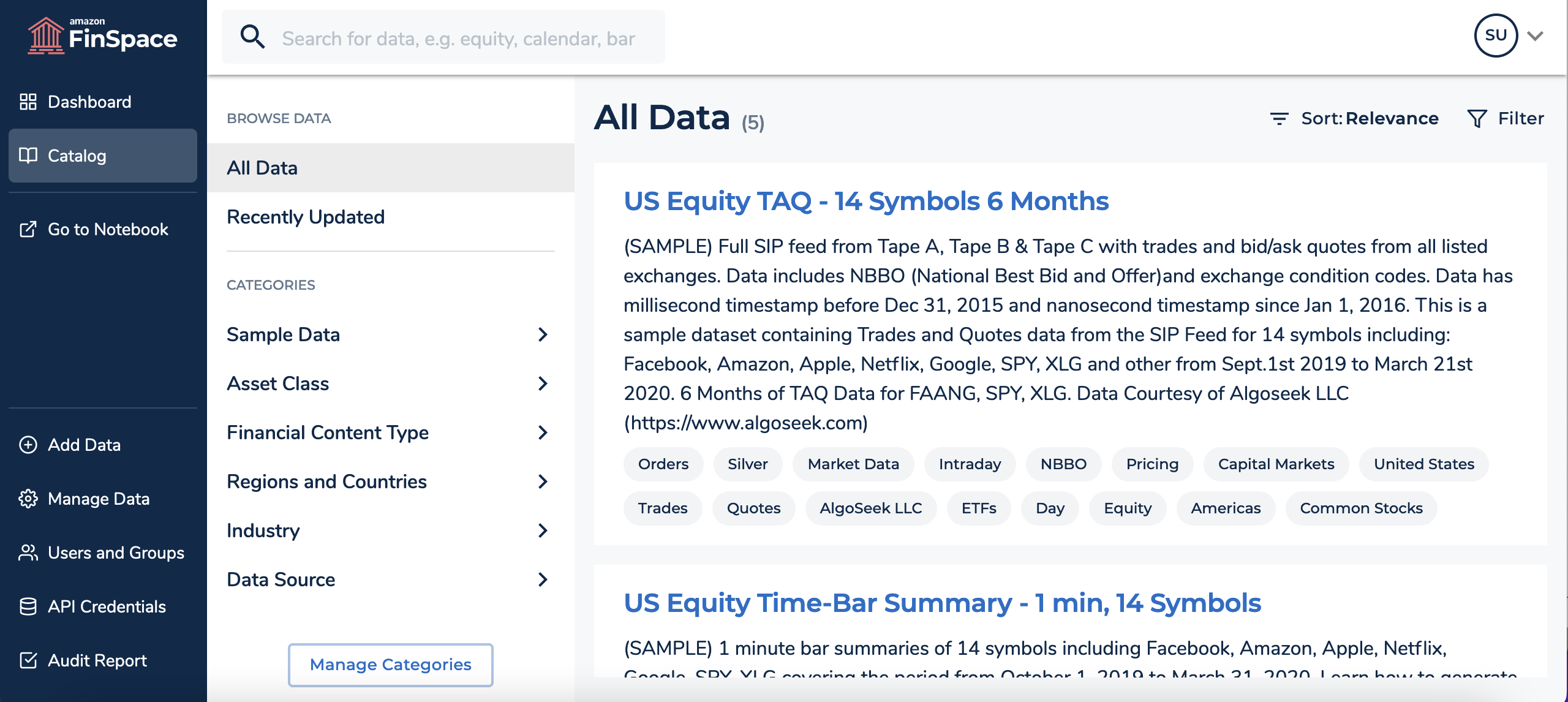Click the Pricing tag
Viewport: 1568px width, 702px height.
(1152, 464)
